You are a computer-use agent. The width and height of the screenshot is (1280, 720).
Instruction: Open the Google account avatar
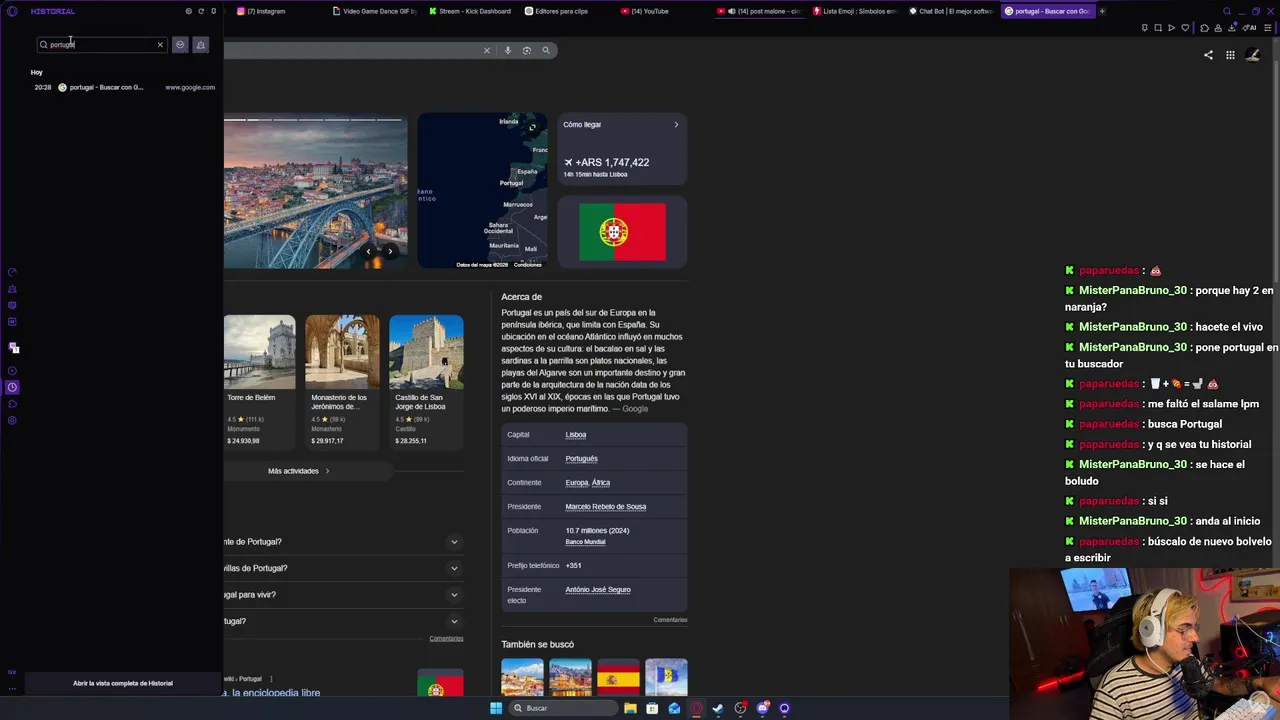[1253, 55]
